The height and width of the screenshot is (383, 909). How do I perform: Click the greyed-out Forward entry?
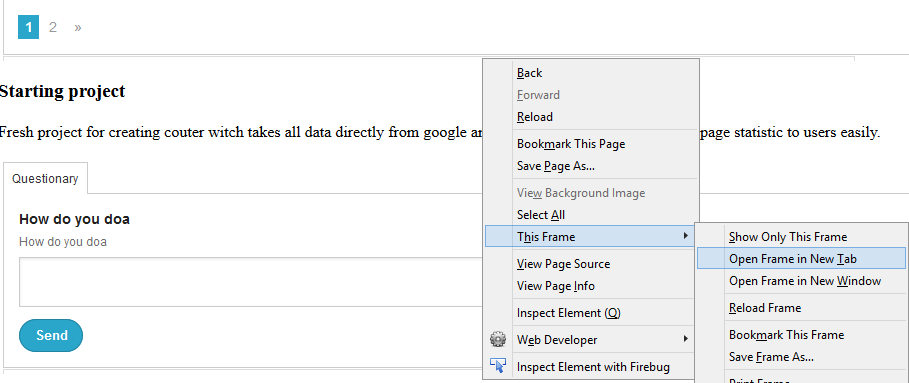coord(591,95)
